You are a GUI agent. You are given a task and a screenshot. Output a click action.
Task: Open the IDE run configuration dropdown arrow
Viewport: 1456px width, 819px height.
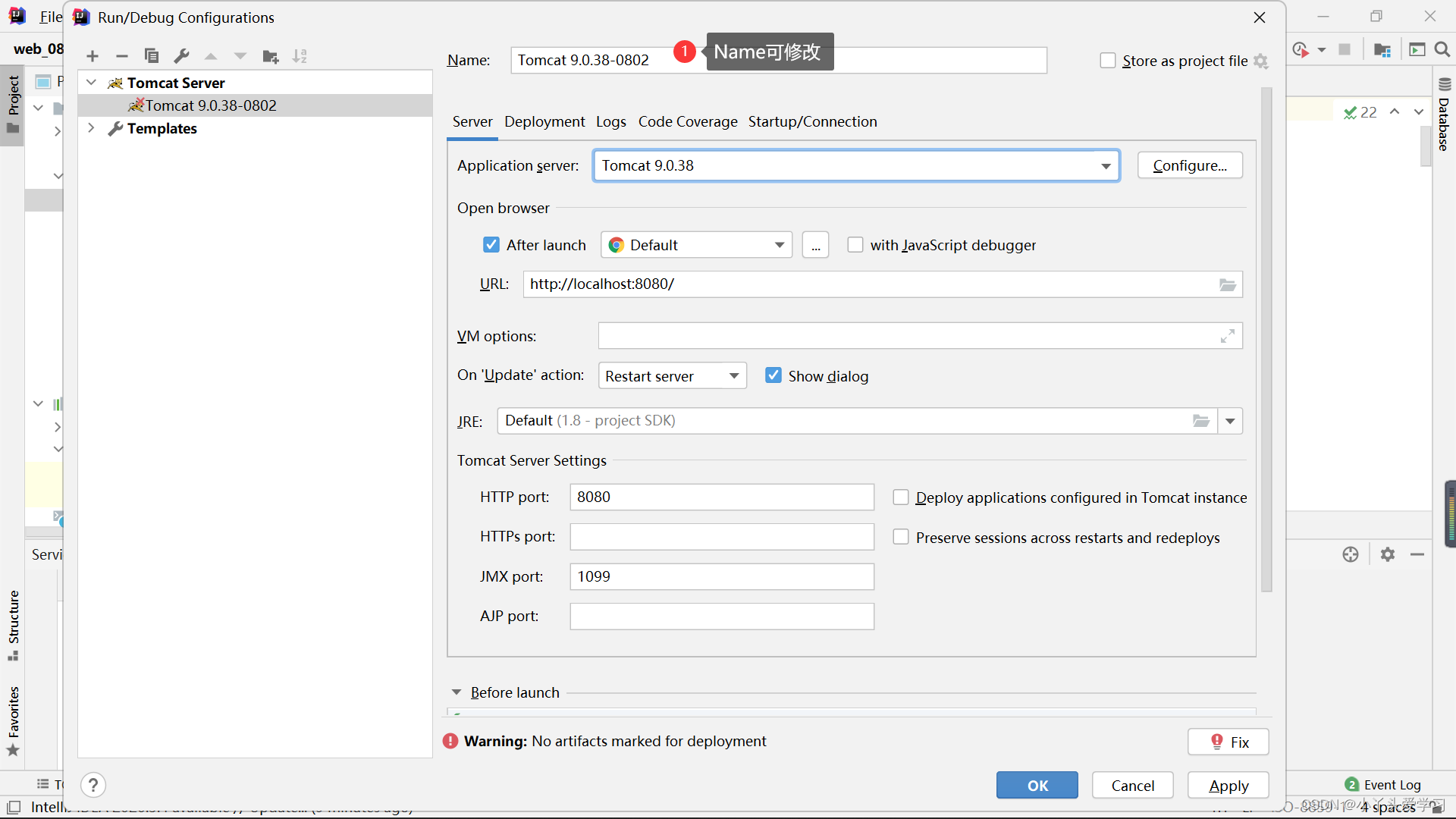tap(1322, 50)
